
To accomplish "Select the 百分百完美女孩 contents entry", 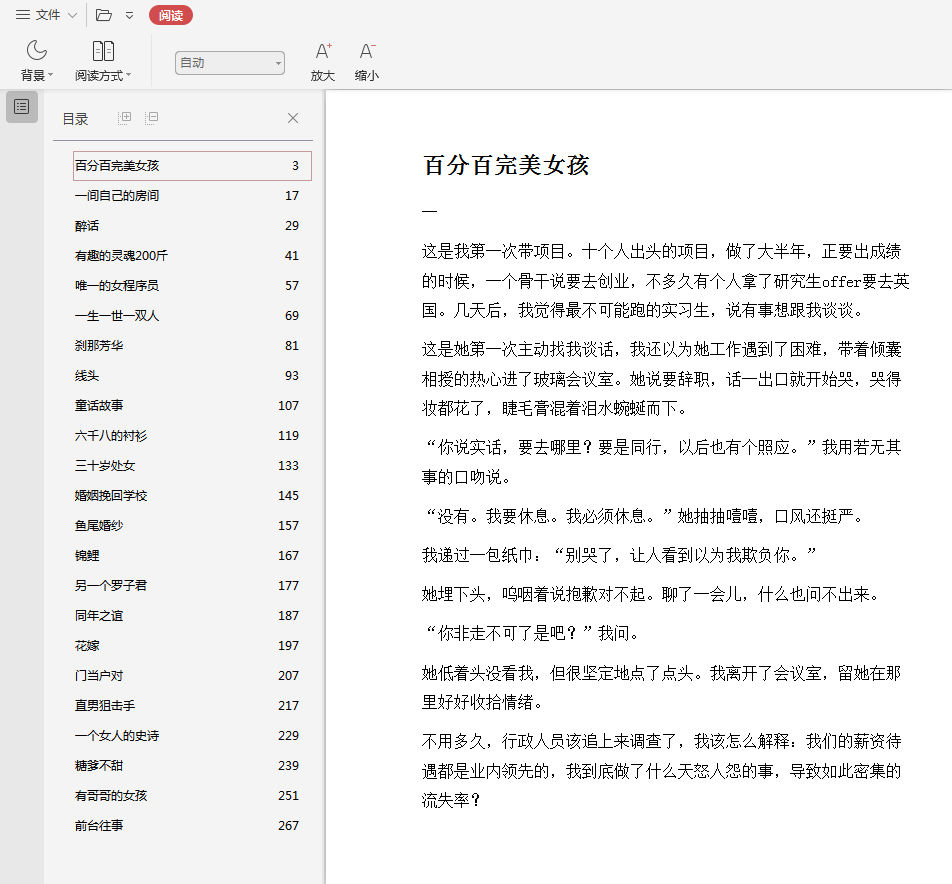I will pos(117,166).
